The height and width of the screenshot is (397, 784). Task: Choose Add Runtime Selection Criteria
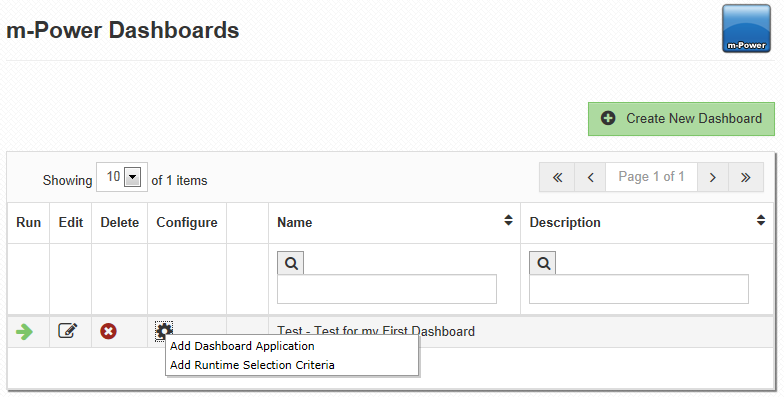[252, 365]
